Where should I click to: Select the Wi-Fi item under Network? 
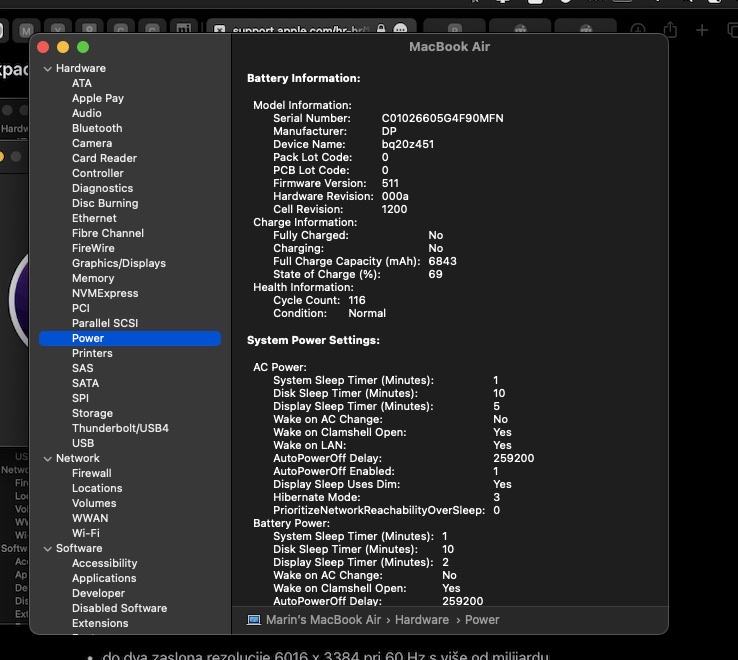85,533
